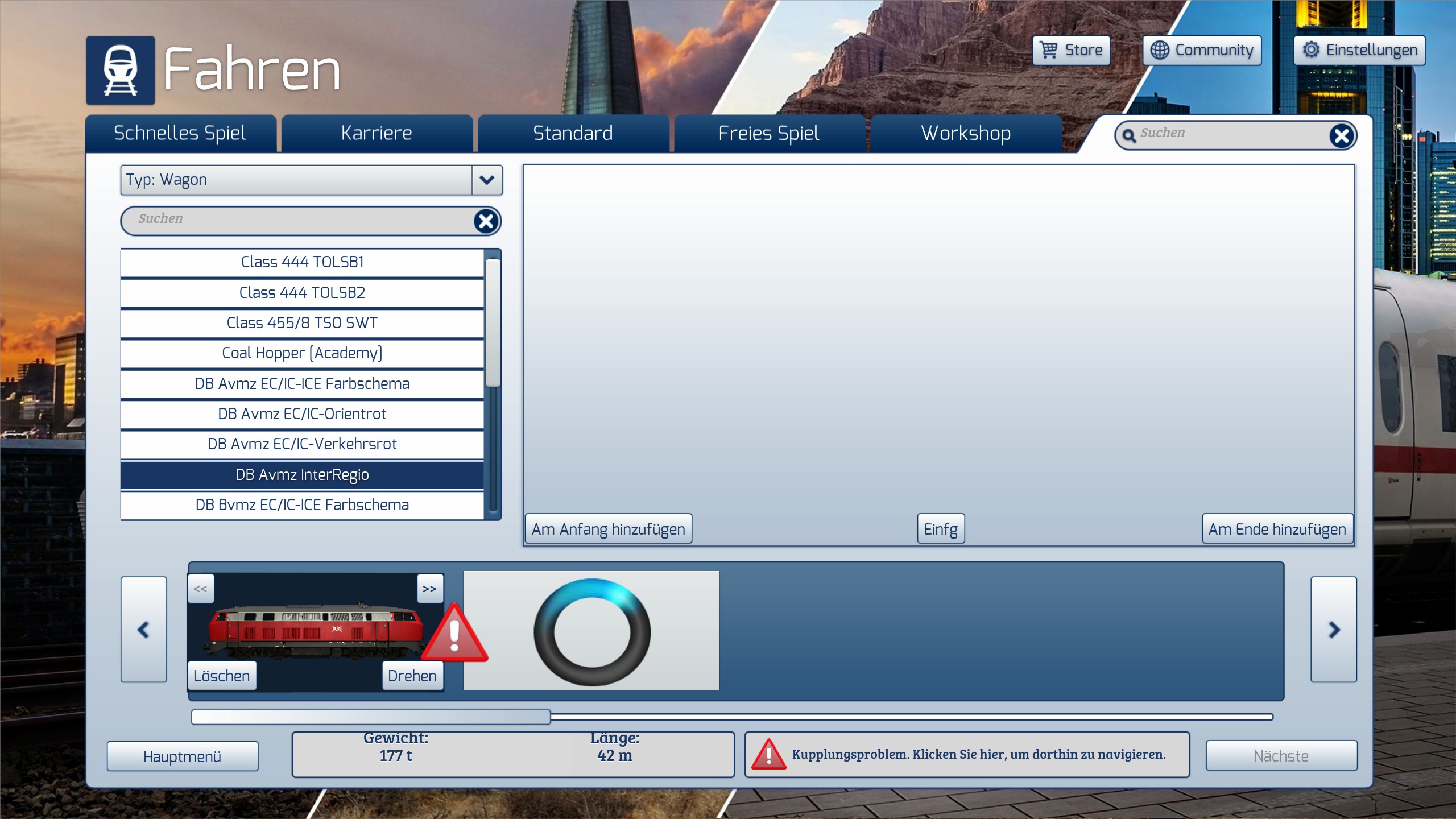Clear the top-right search field
Screen dimensions: 1456x819
[x=1341, y=135]
